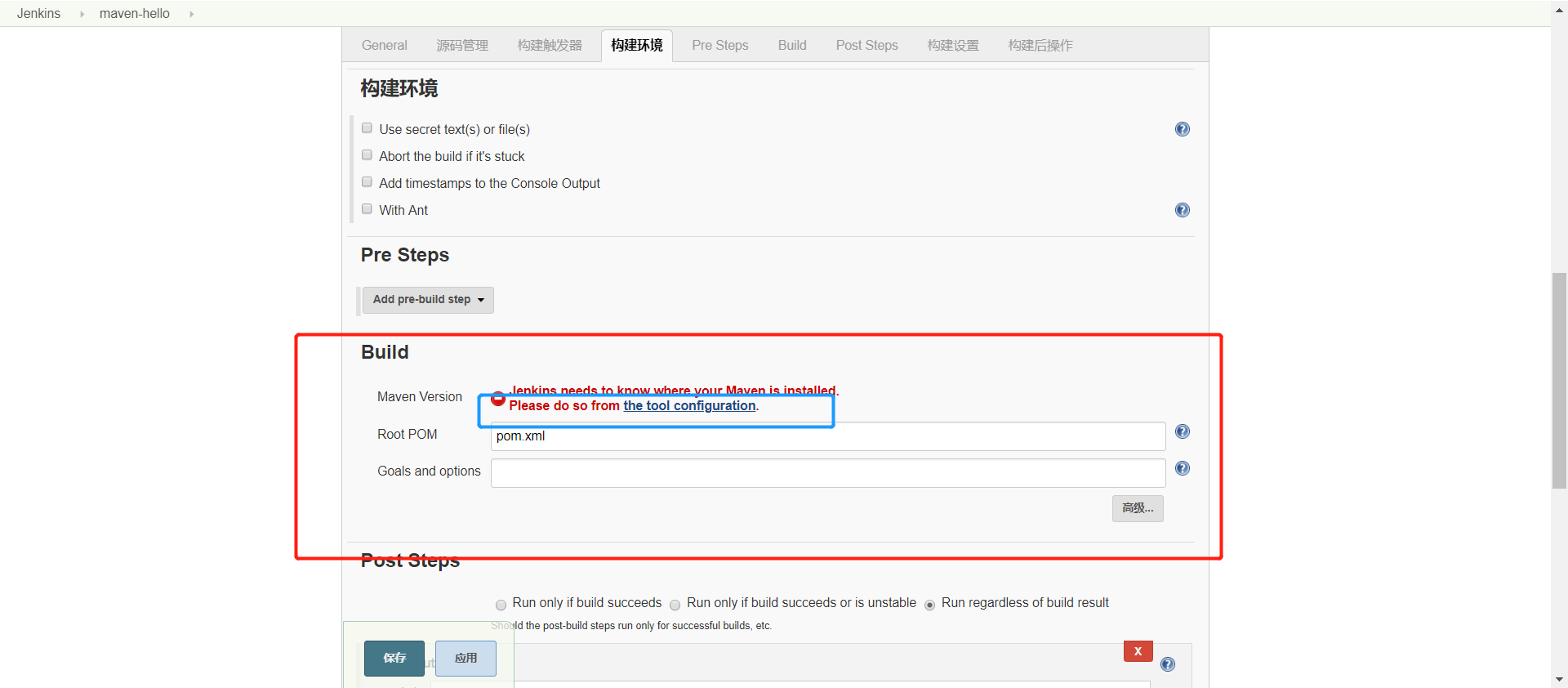This screenshot has height=688, width=1568.
Task: Open the 高级... advanced button
Action: [x=1138, y=508]
